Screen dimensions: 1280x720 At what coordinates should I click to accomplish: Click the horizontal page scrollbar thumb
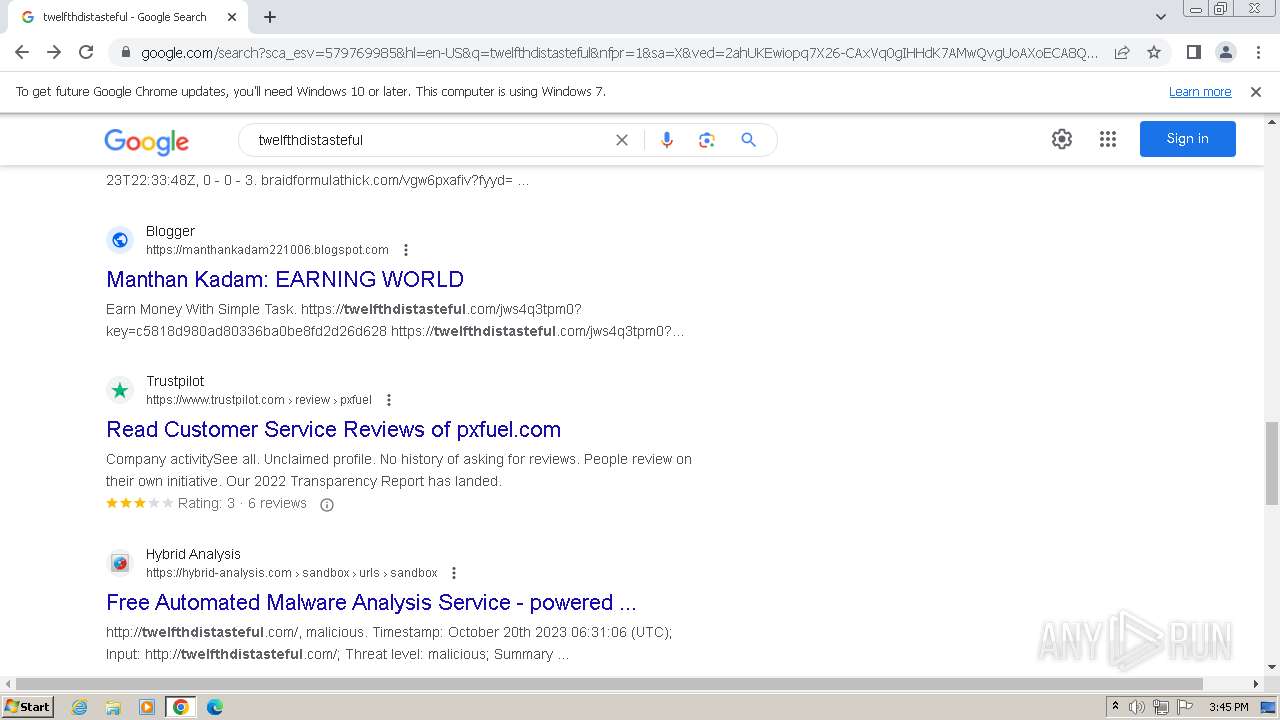click(x=610, y=684)
